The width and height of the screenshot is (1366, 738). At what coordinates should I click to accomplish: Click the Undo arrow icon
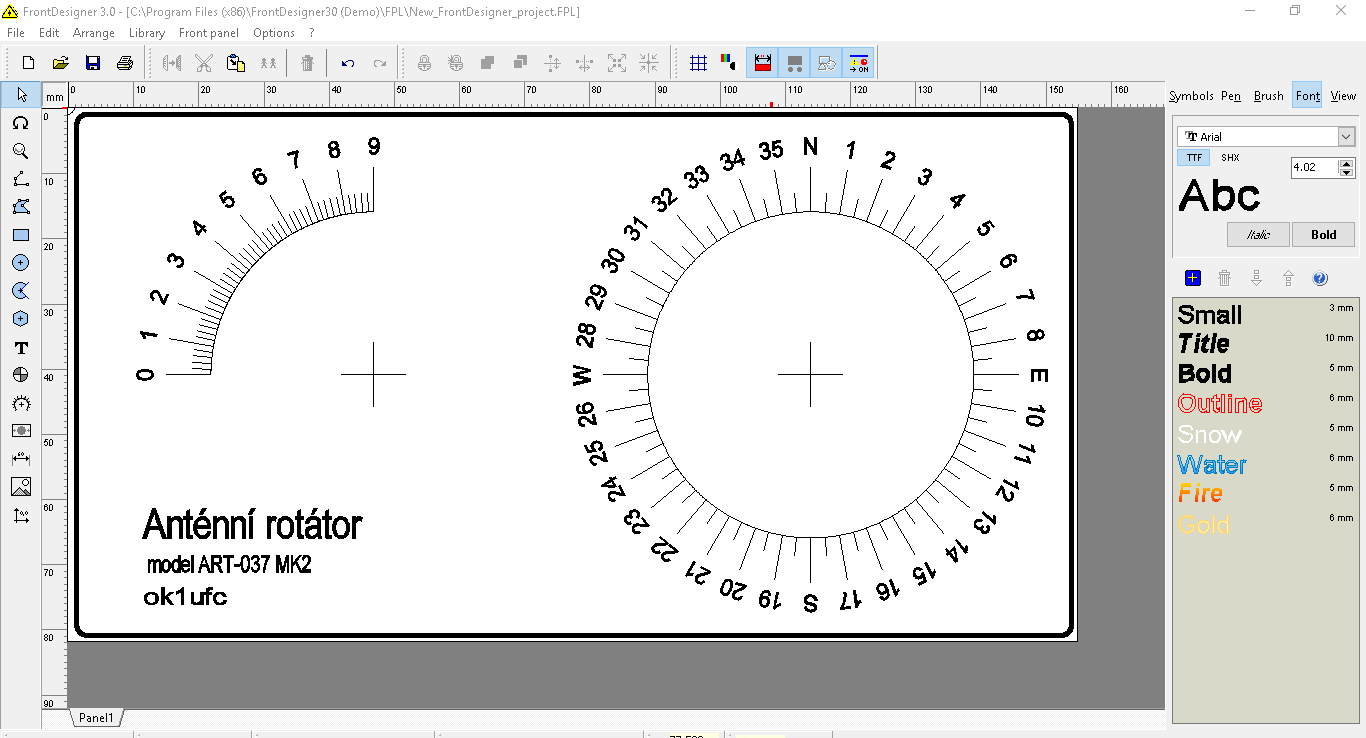(x=347, y=63)
